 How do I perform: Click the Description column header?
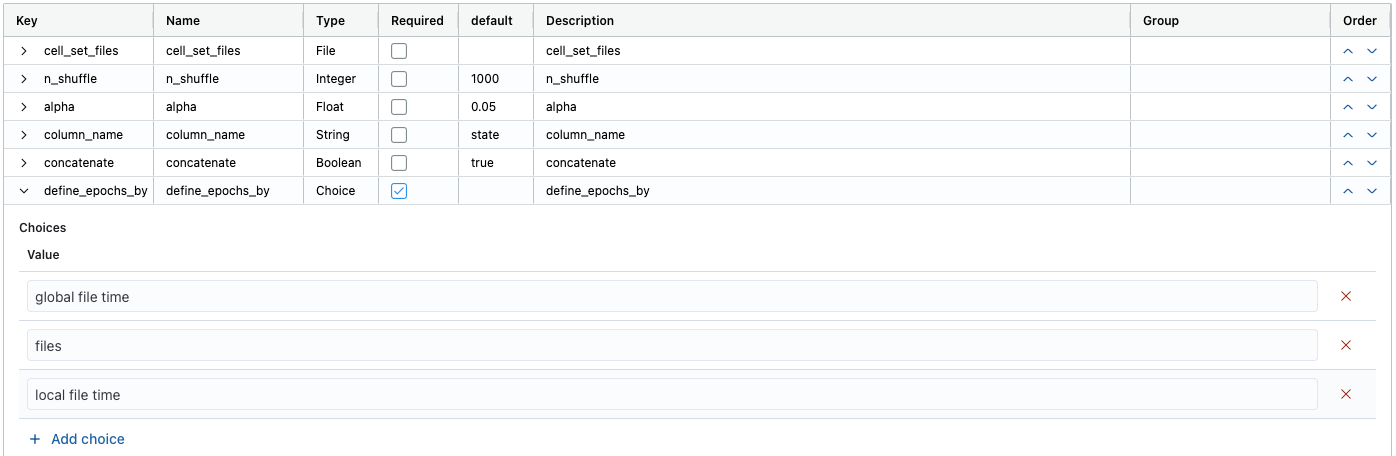(x=580, y=21)
